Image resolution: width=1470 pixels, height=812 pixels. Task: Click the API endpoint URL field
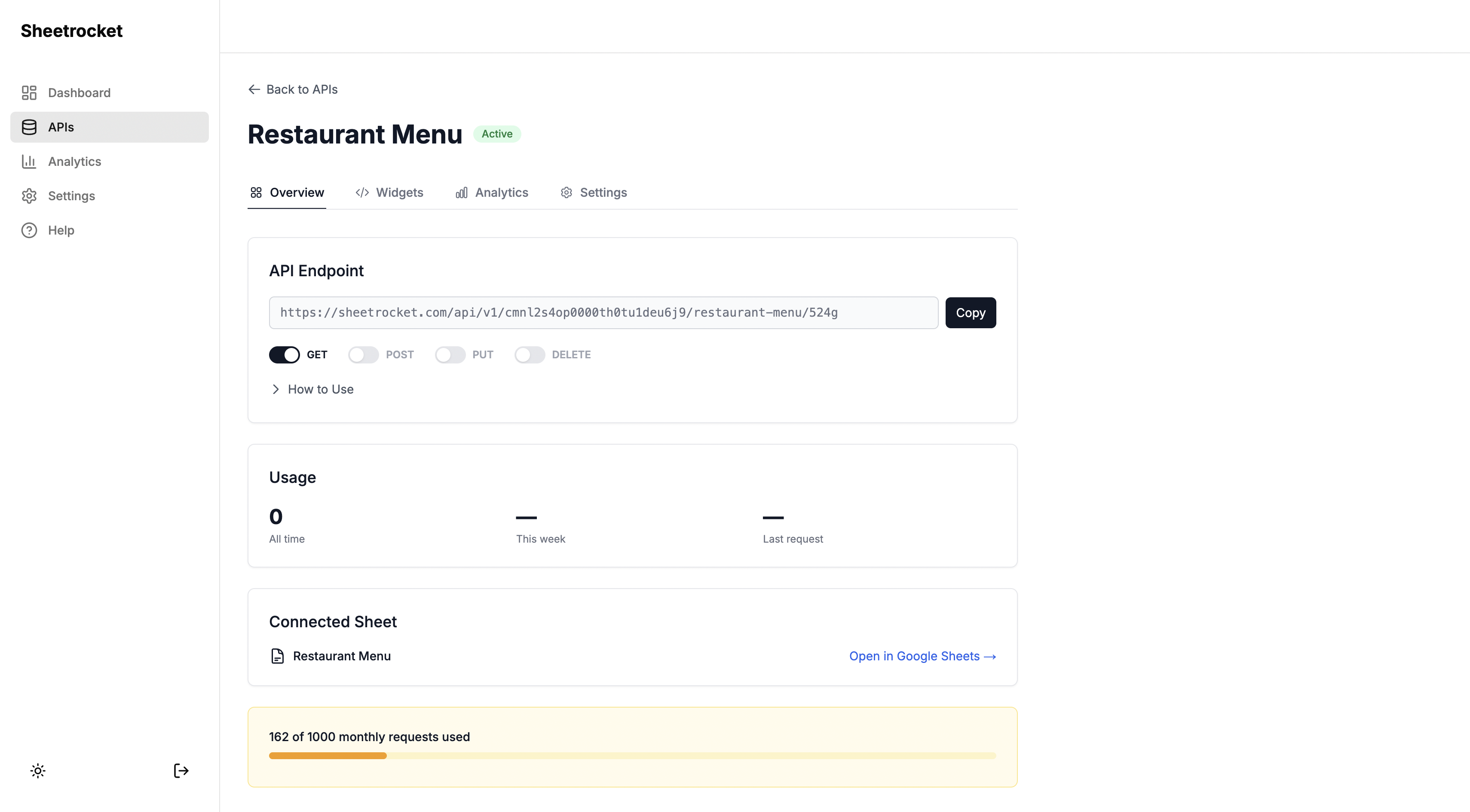[x=603, y=312]
